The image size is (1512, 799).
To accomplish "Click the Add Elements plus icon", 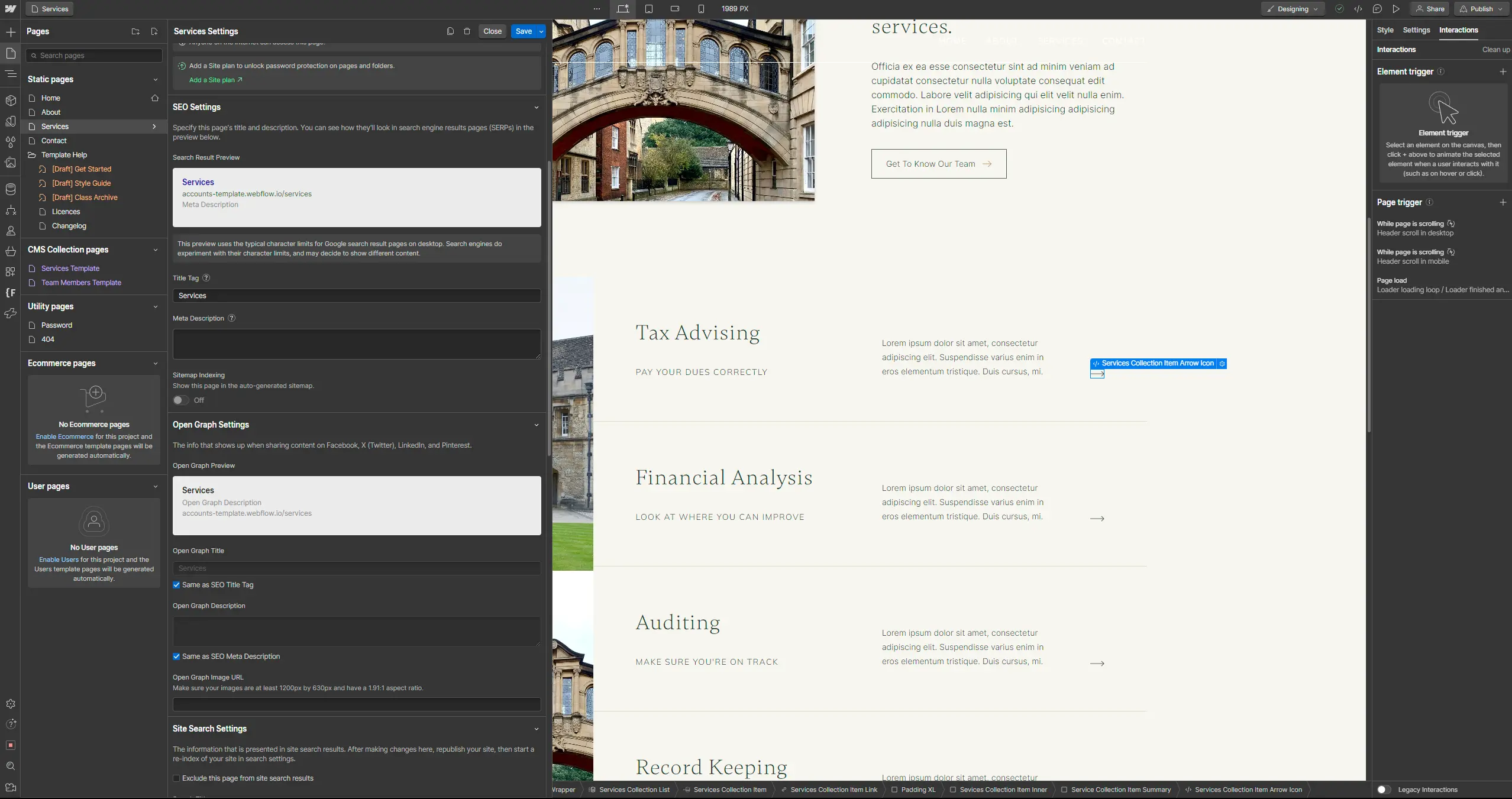I will click(x=11, y=32).
